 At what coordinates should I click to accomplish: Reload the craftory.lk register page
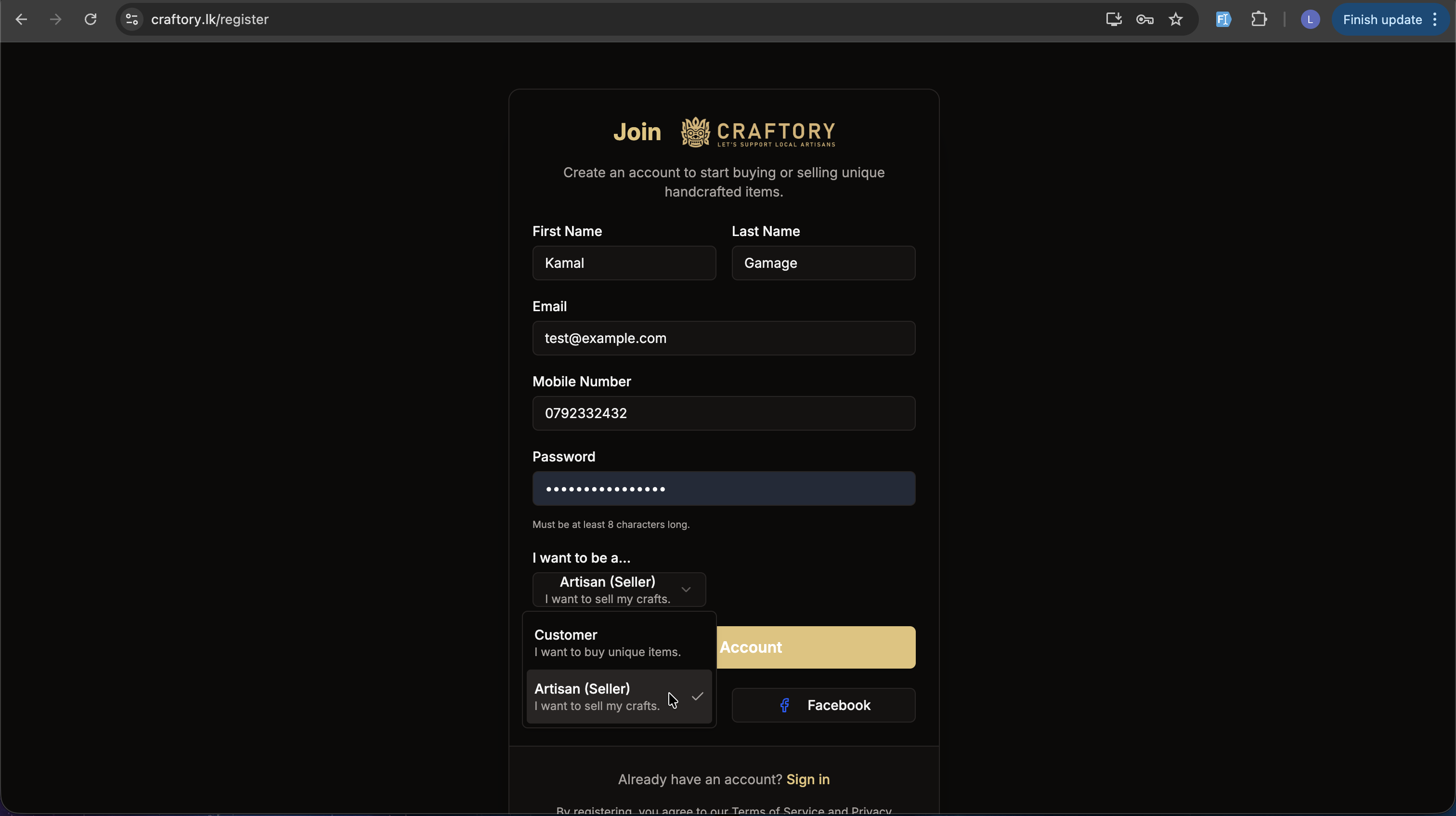[91, 19]
